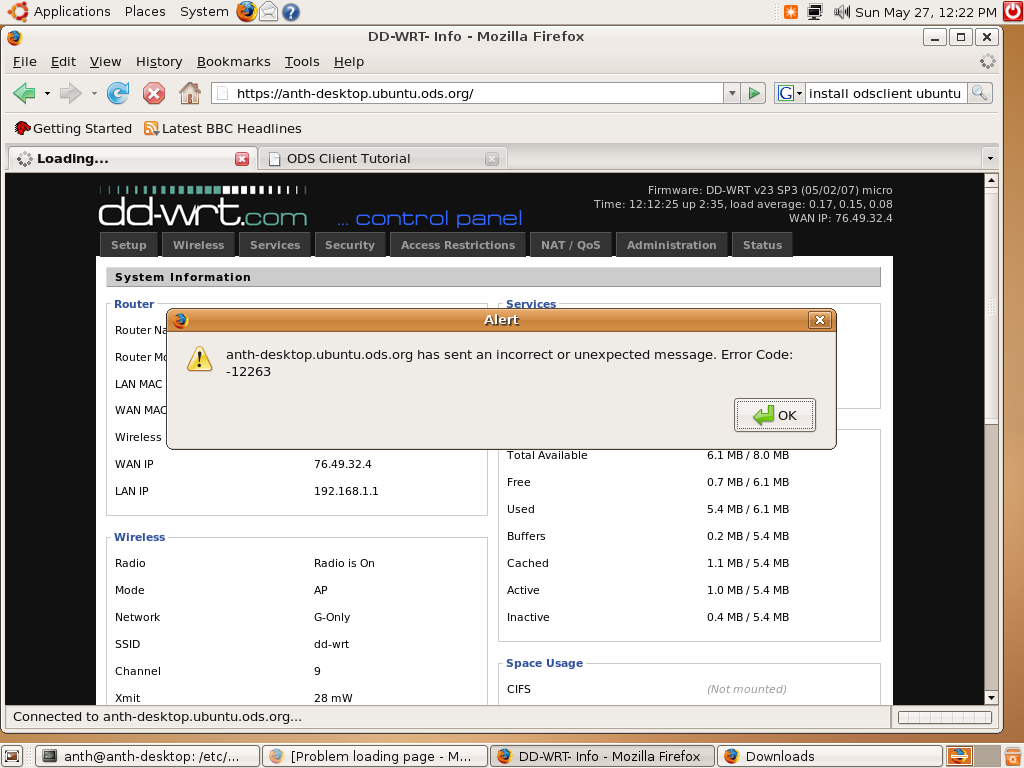
Task: Click OK in the Alert dialog
Action: click(775, 415)
